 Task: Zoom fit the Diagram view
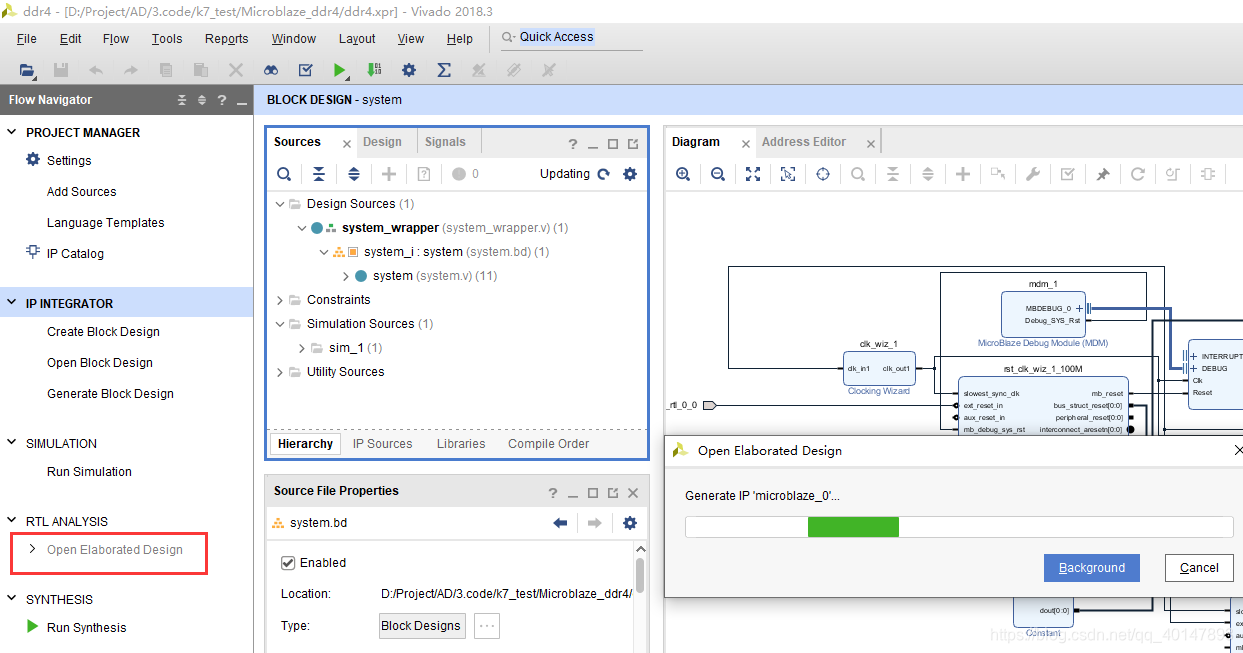click(x=753, y=174)
